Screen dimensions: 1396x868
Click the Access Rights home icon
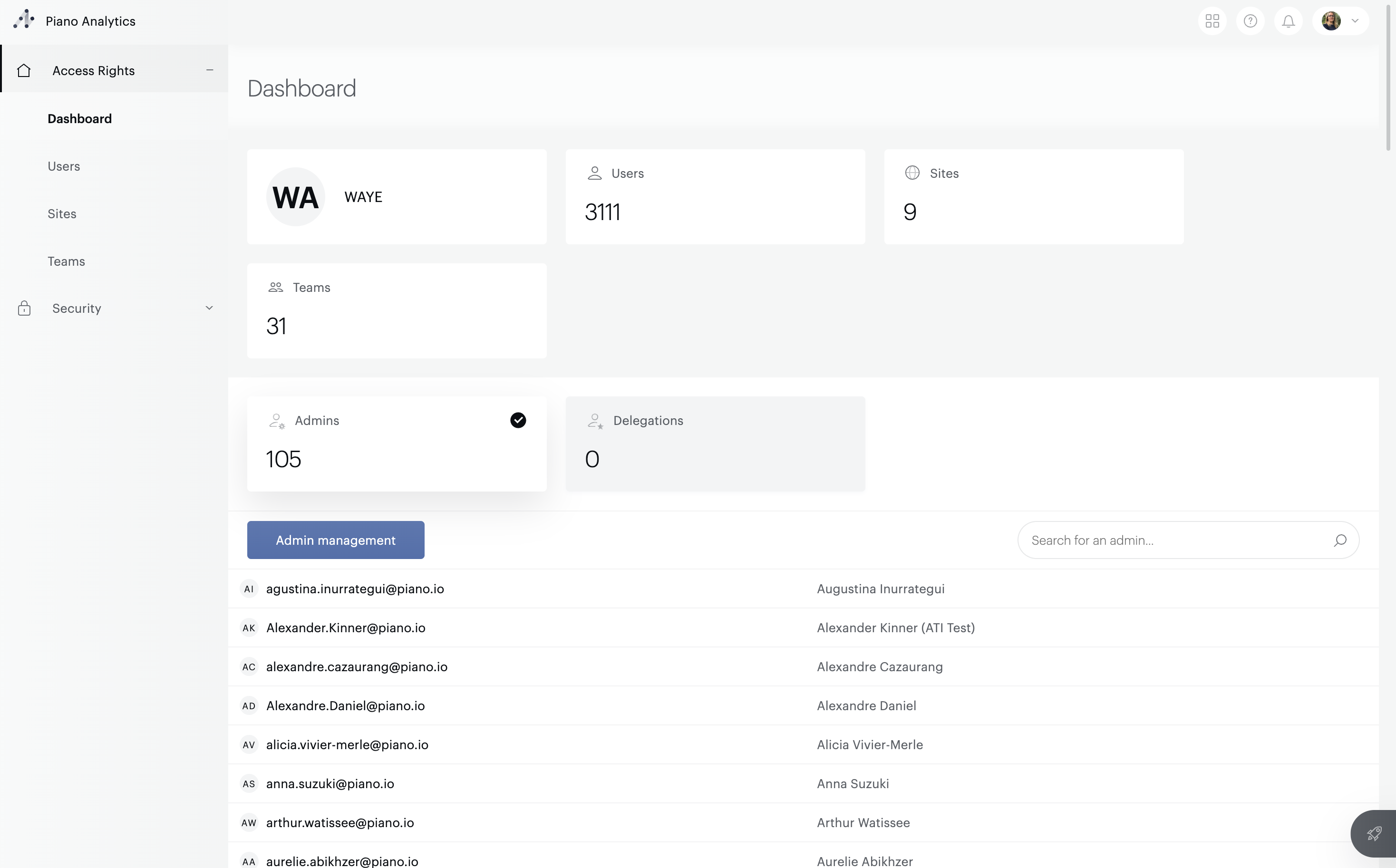[x=24, y=71]
